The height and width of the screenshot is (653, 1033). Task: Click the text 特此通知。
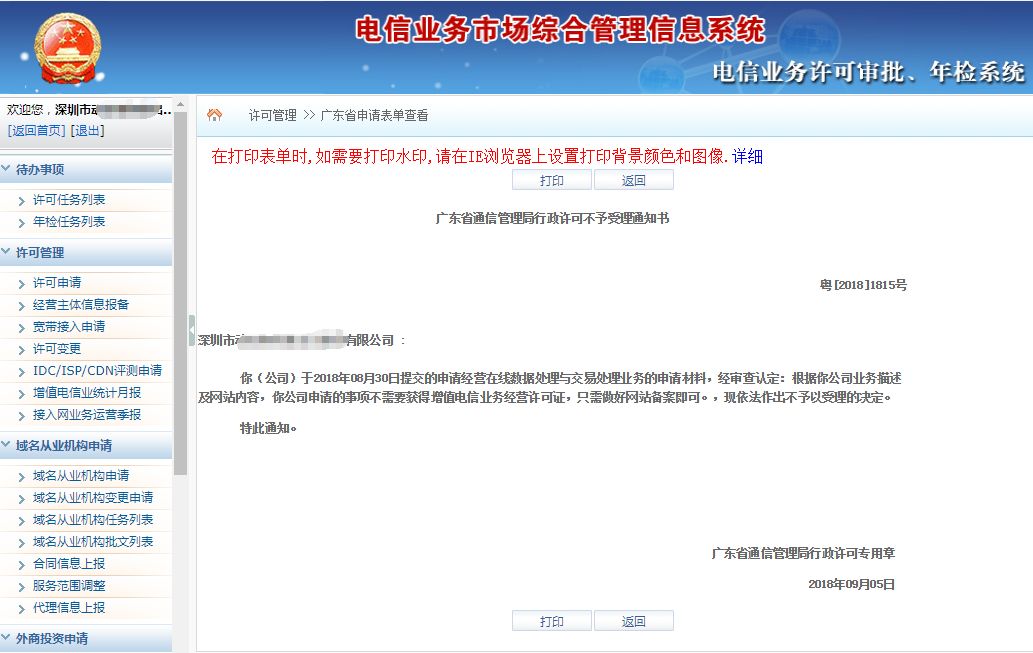pyautogui.click(x=268, y=428)
